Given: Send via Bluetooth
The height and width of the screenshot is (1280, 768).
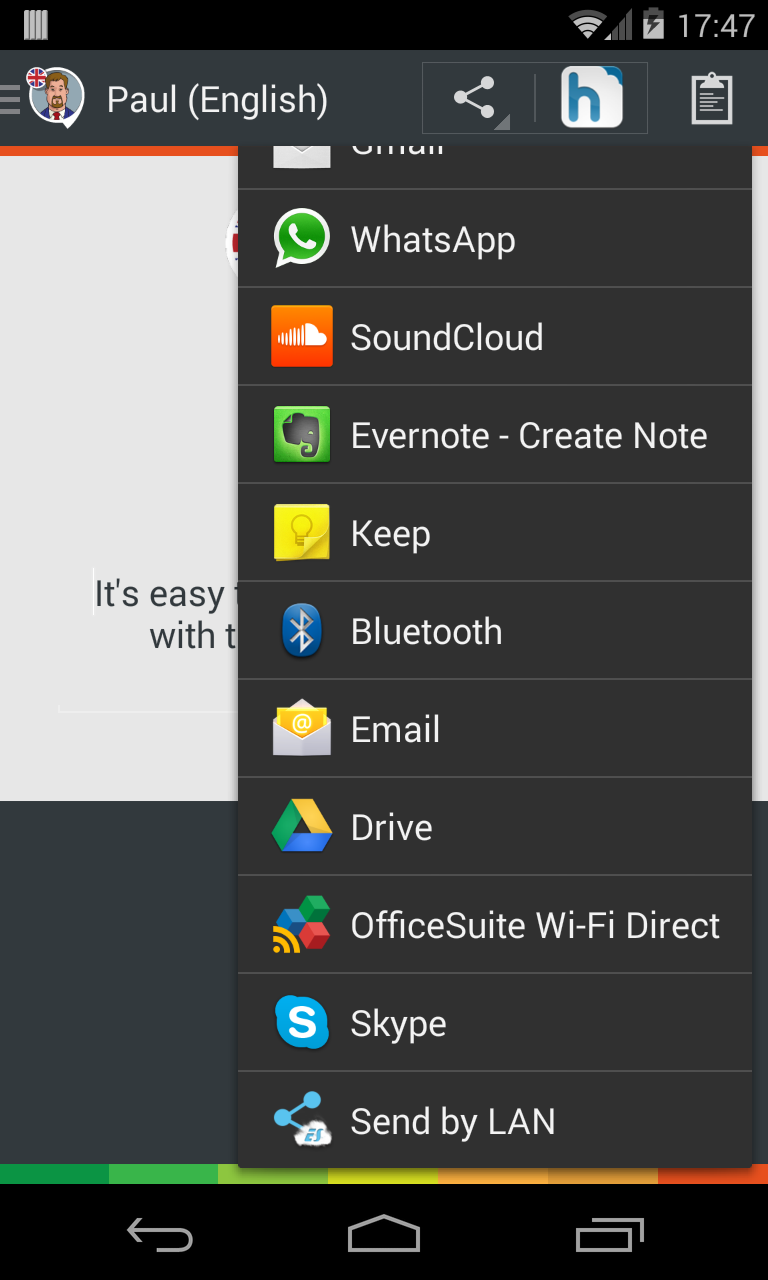Looking at the screenshot, I should coord(495,631).
